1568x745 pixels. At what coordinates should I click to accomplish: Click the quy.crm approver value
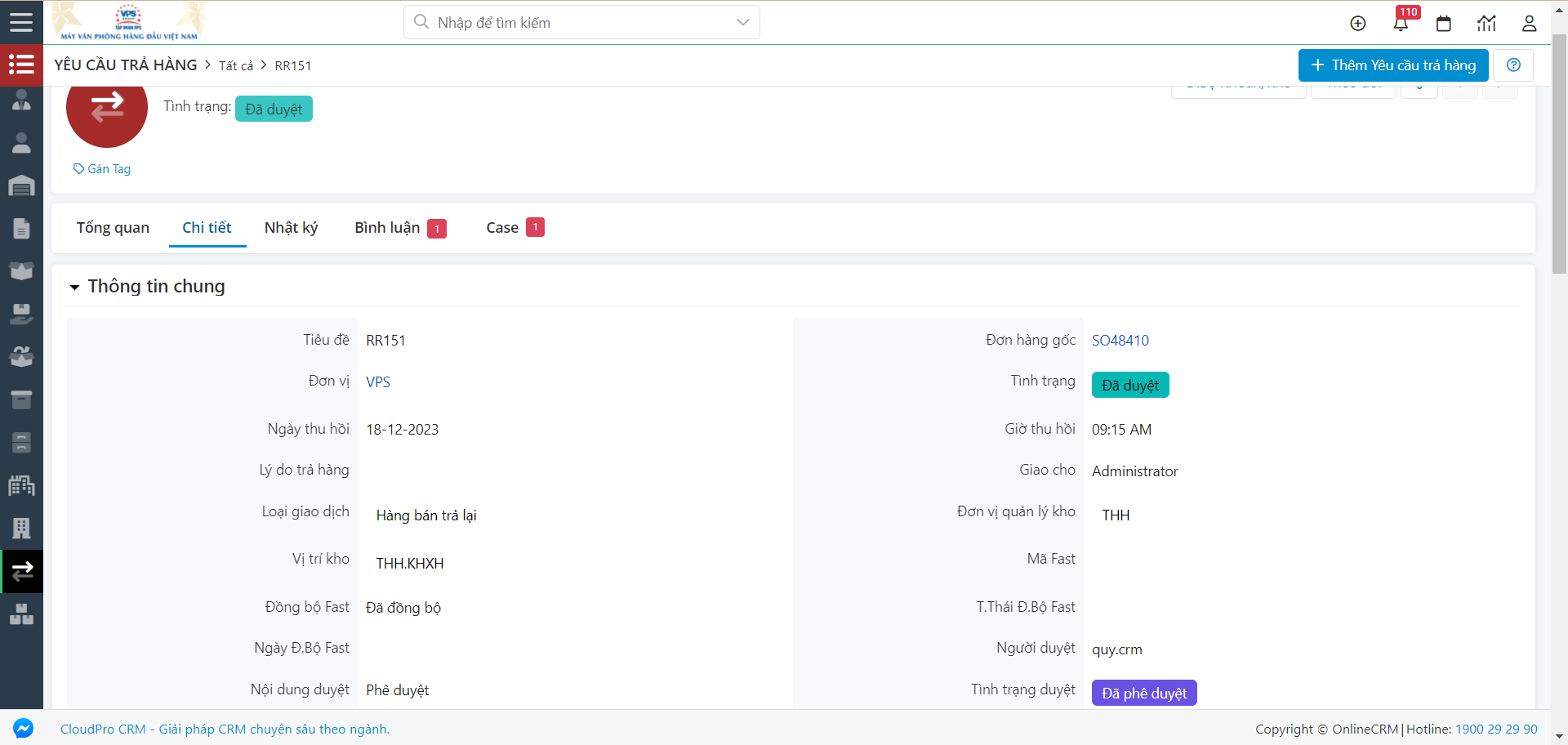[x=1117, y=649]
